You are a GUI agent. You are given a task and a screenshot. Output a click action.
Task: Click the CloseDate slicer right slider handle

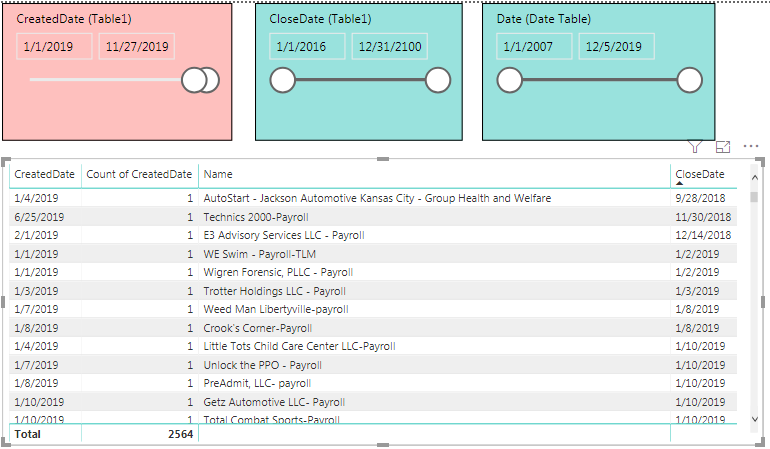(x=438, y=81)
